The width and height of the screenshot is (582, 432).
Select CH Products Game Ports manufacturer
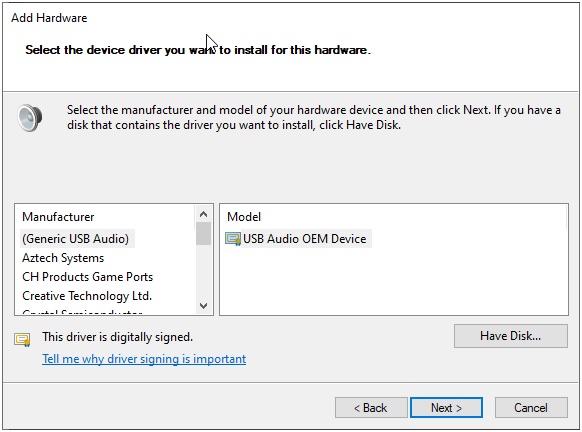pos(88,277)
